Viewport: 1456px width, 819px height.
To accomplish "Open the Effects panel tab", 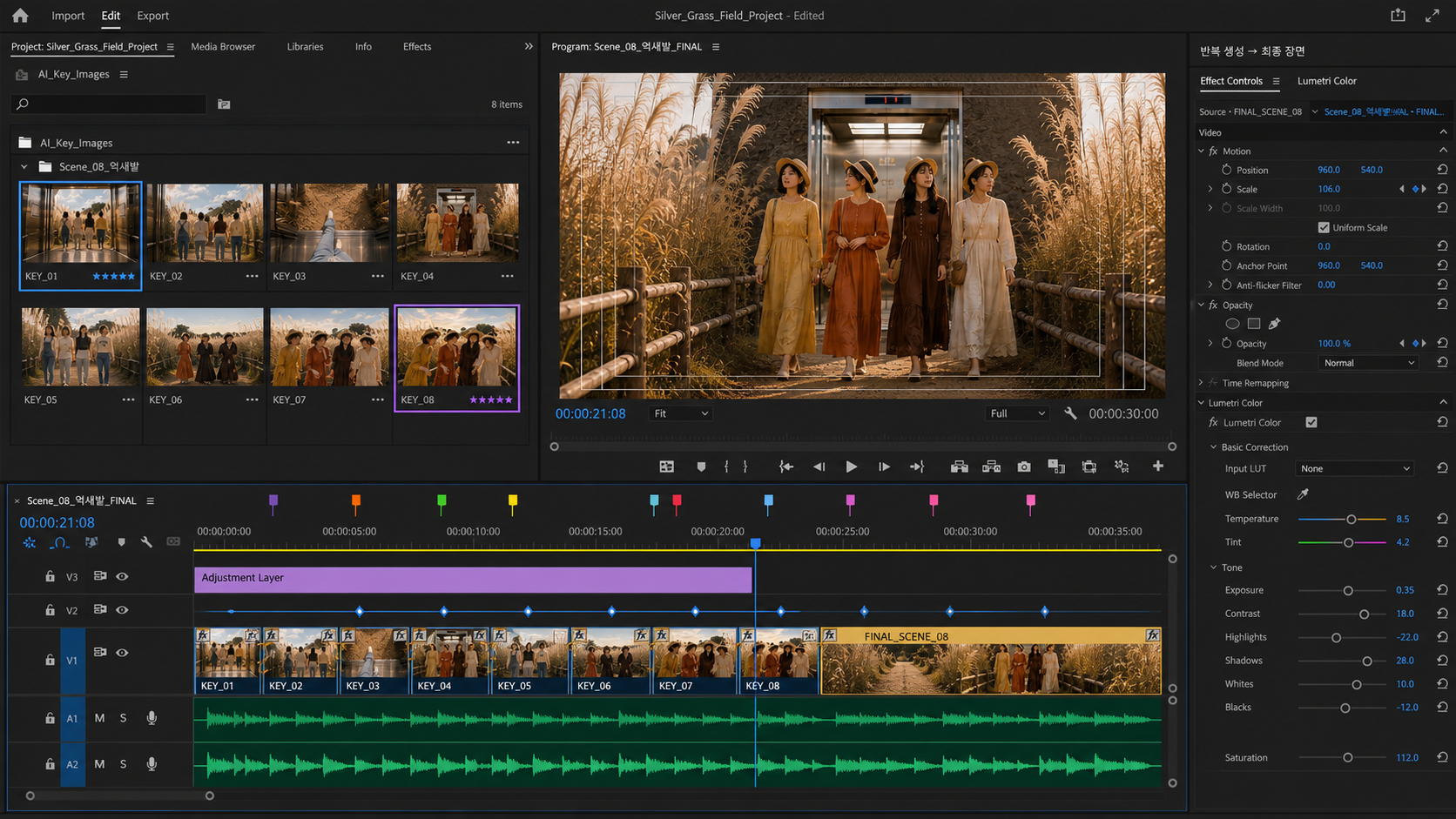I will coord(417,46).
